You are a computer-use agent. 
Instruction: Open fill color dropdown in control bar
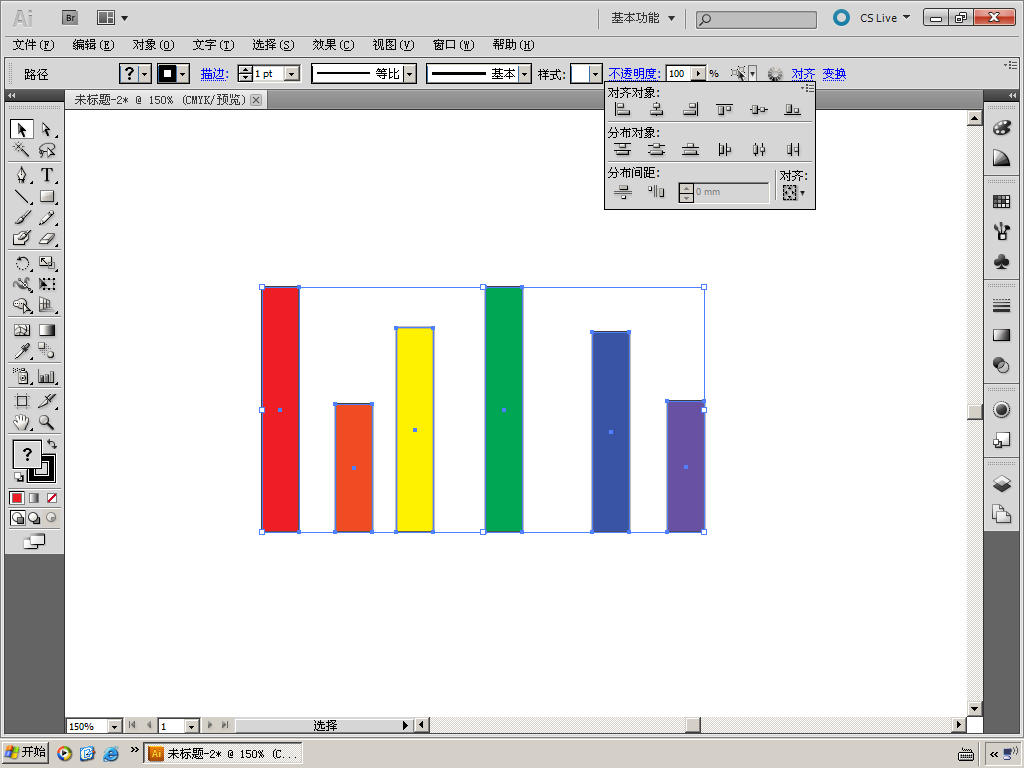coord(146,74)
